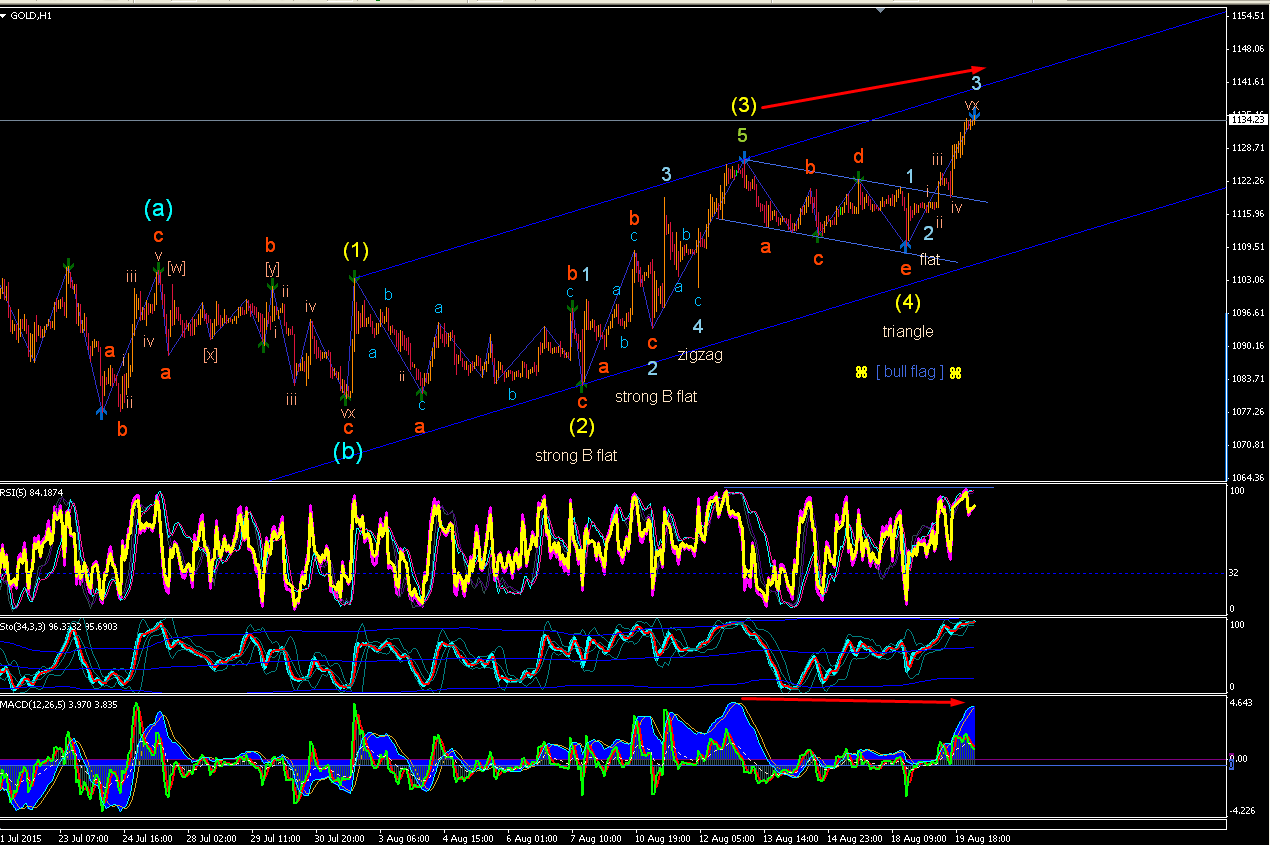Viewport: 1270px width, 845px height.
Task: Select the cyan (a) wave label
Action: 159,209
